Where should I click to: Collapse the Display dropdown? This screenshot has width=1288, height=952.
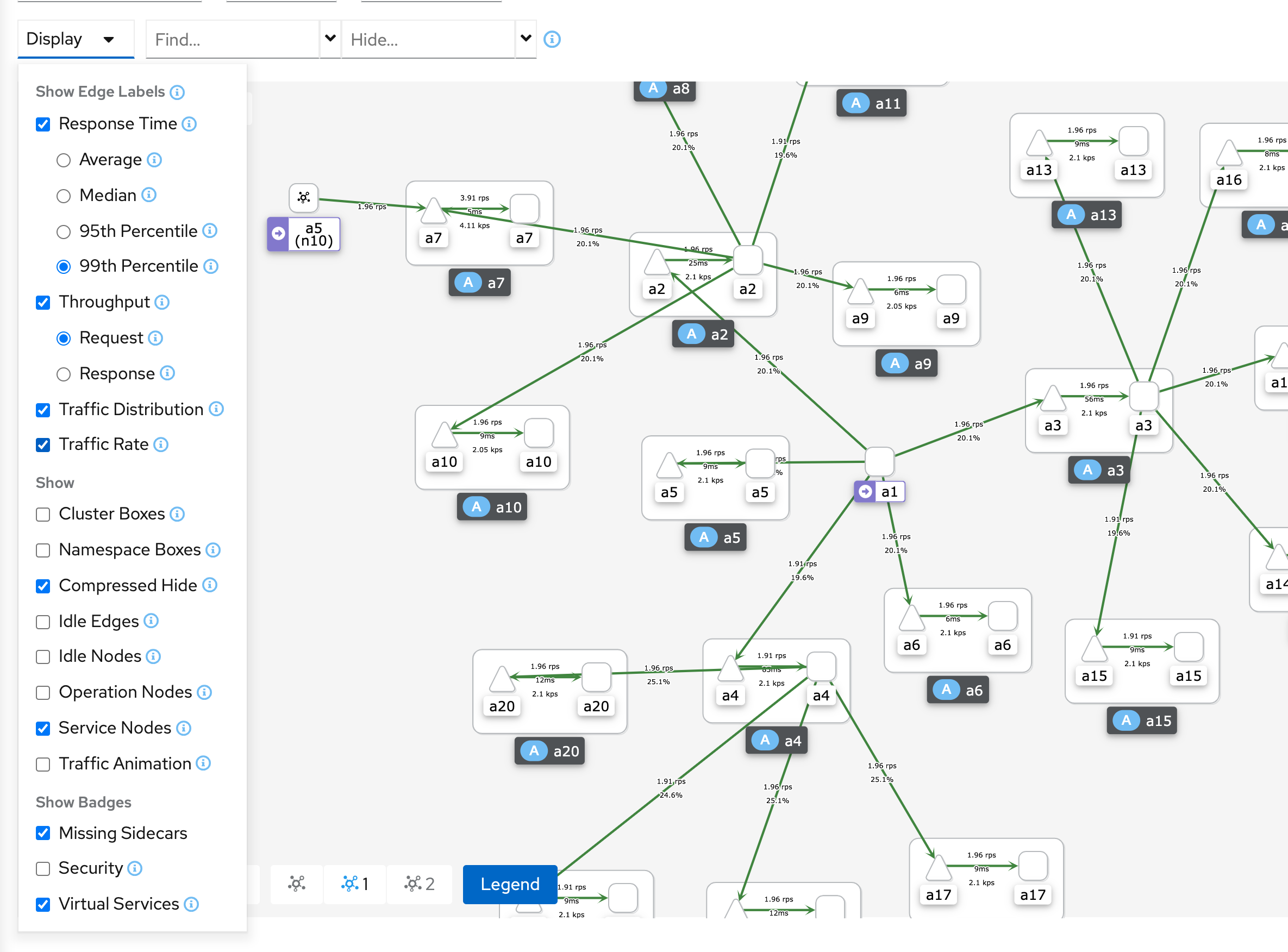(76, 39)
